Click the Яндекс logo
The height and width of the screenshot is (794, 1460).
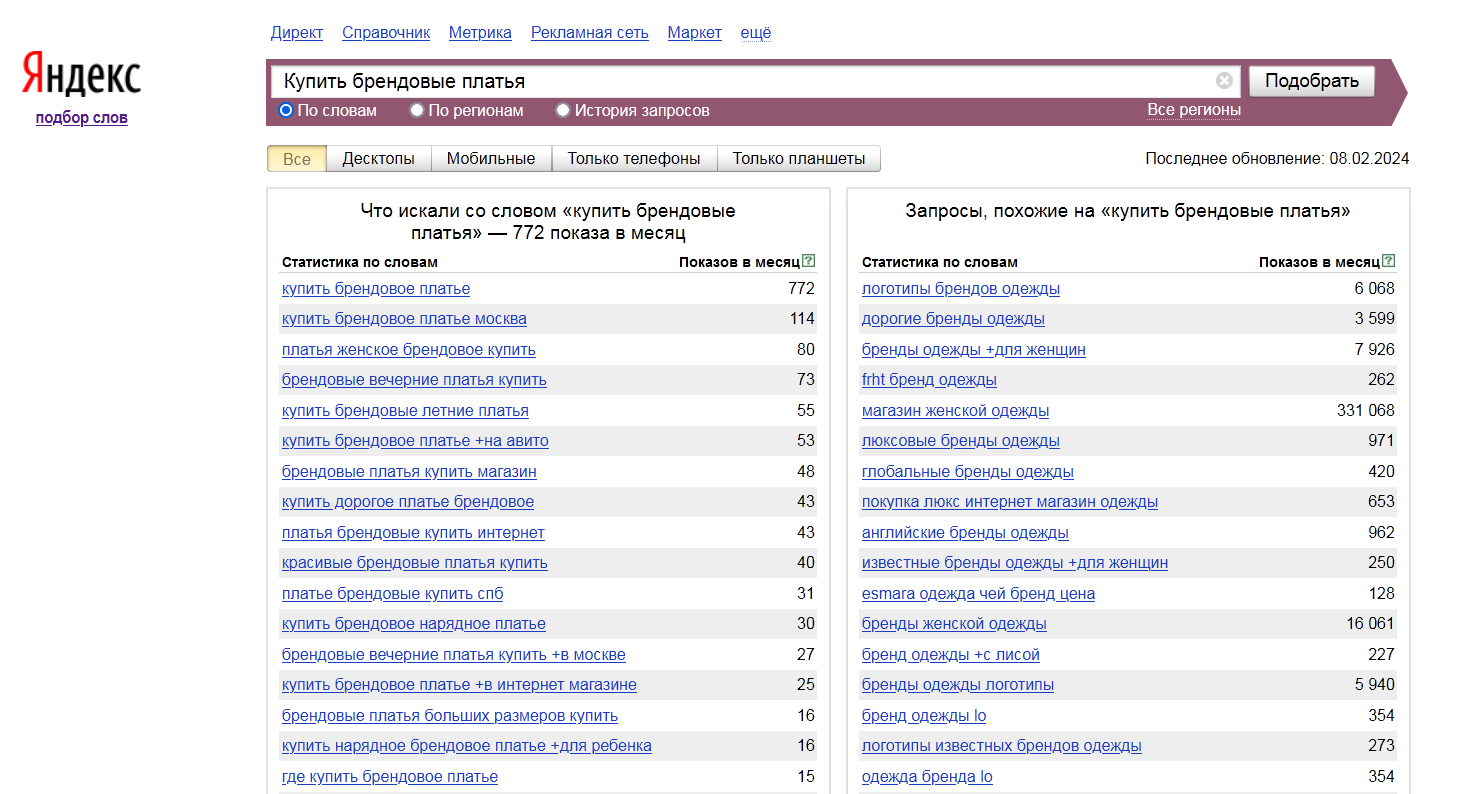click(81, 75)
